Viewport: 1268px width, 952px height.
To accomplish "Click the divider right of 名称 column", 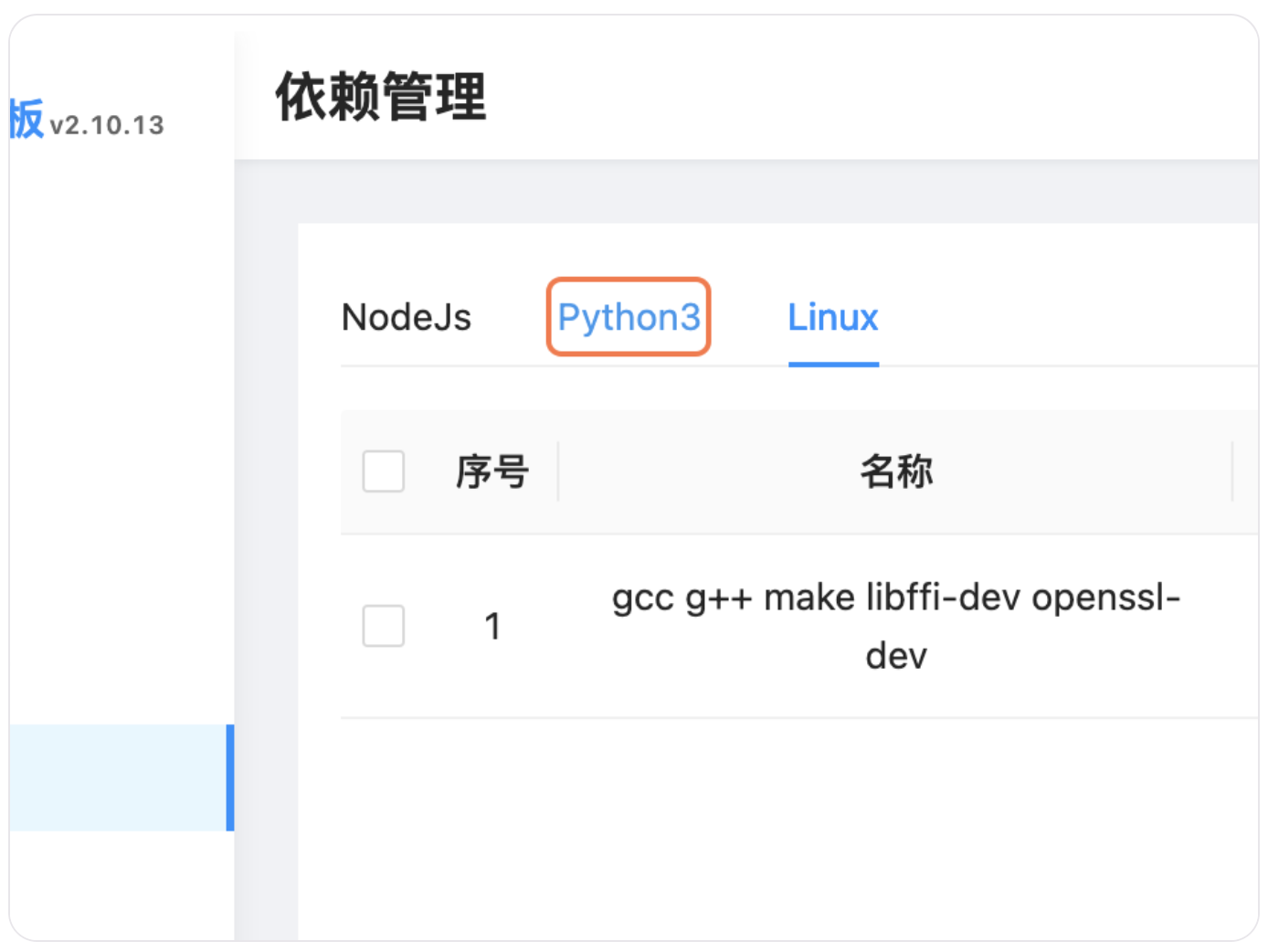I will coord(1232,471).
